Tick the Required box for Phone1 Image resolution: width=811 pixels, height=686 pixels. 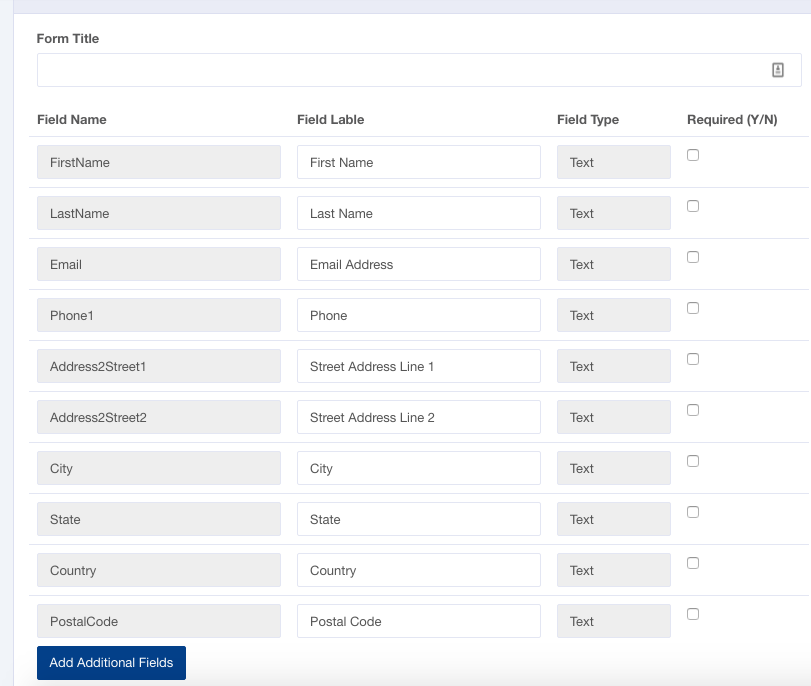(x=693, y=308)
